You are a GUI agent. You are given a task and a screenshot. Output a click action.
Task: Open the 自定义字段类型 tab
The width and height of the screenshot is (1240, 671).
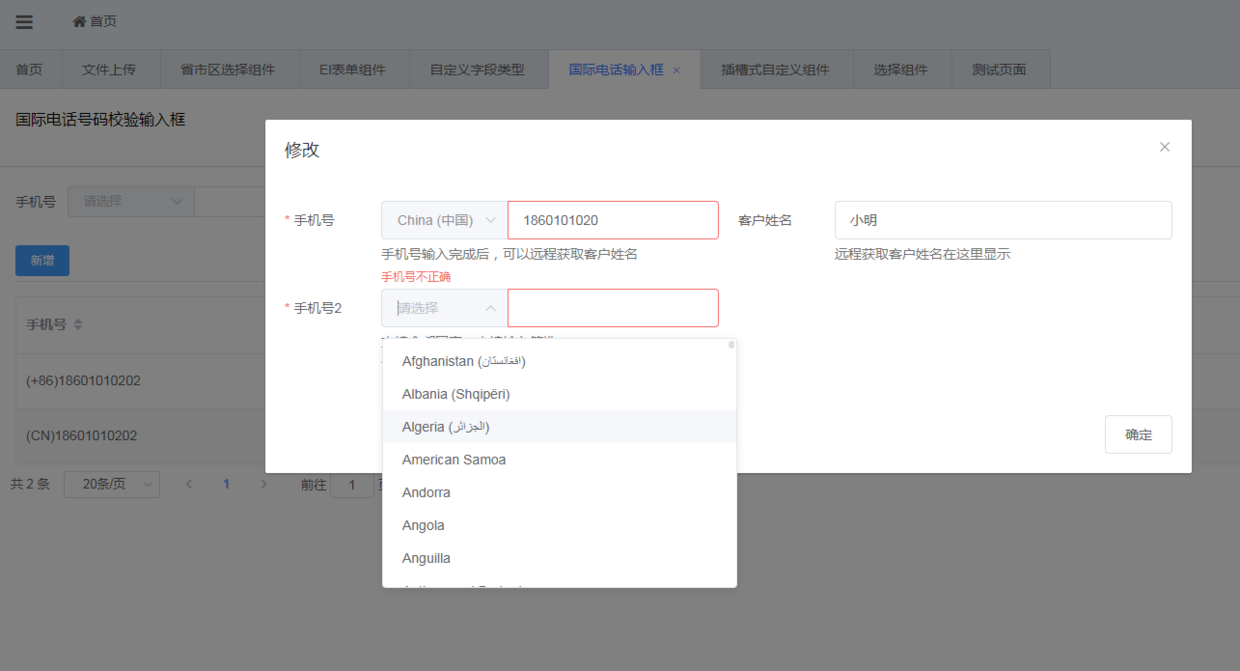[477, 70]
